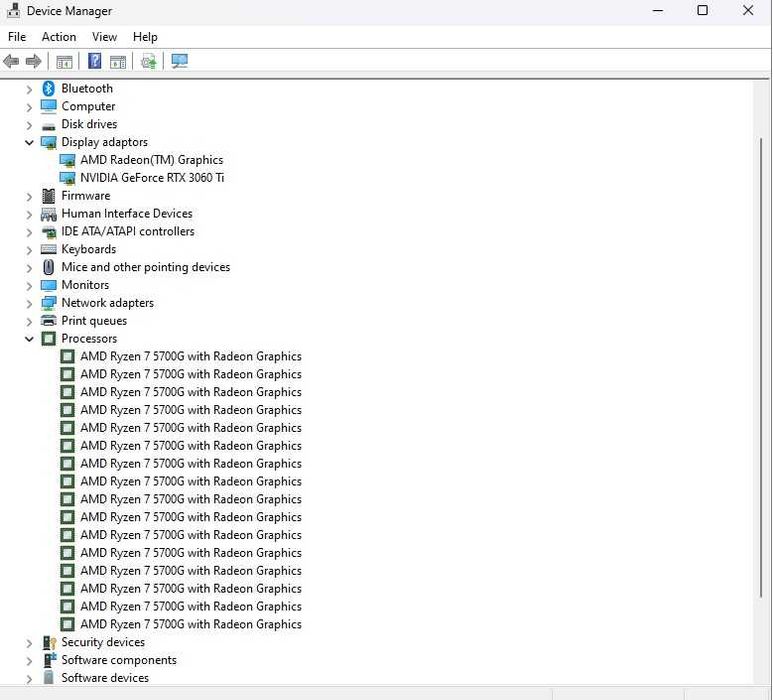Viewport: 773px width, 700px height.
Task: Expand the Network adapters chevron
Action: 29,304
